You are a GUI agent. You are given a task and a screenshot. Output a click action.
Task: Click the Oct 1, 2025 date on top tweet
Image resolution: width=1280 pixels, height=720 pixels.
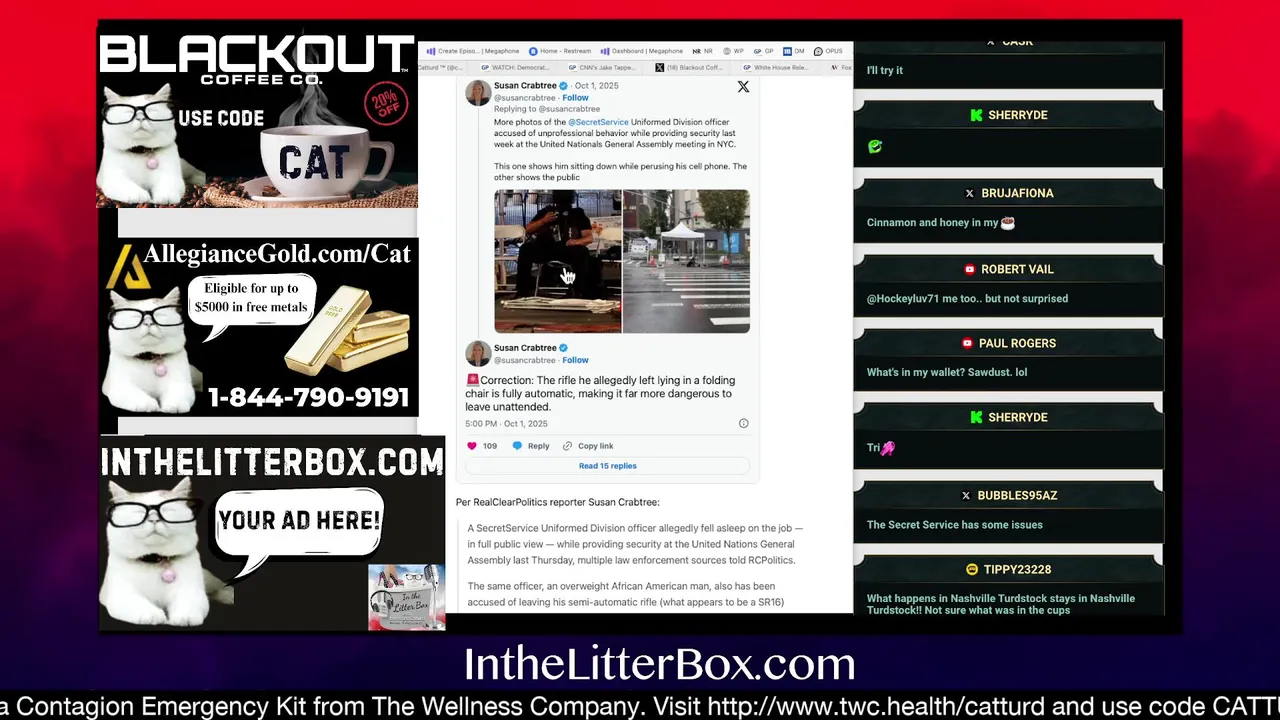point(597,86)
